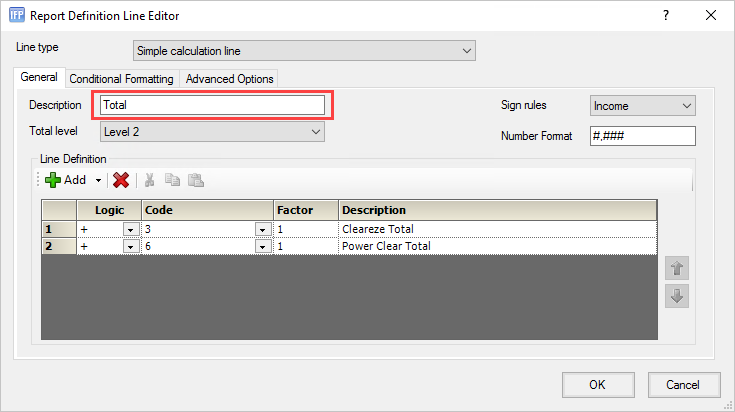Click the resize grip at dialog corner
The image size is (735, 412).
pos(728,406)
